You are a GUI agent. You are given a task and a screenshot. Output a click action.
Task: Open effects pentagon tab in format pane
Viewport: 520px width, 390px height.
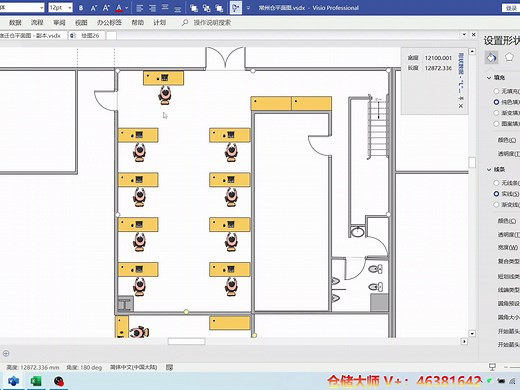click(x=509, y=57)
